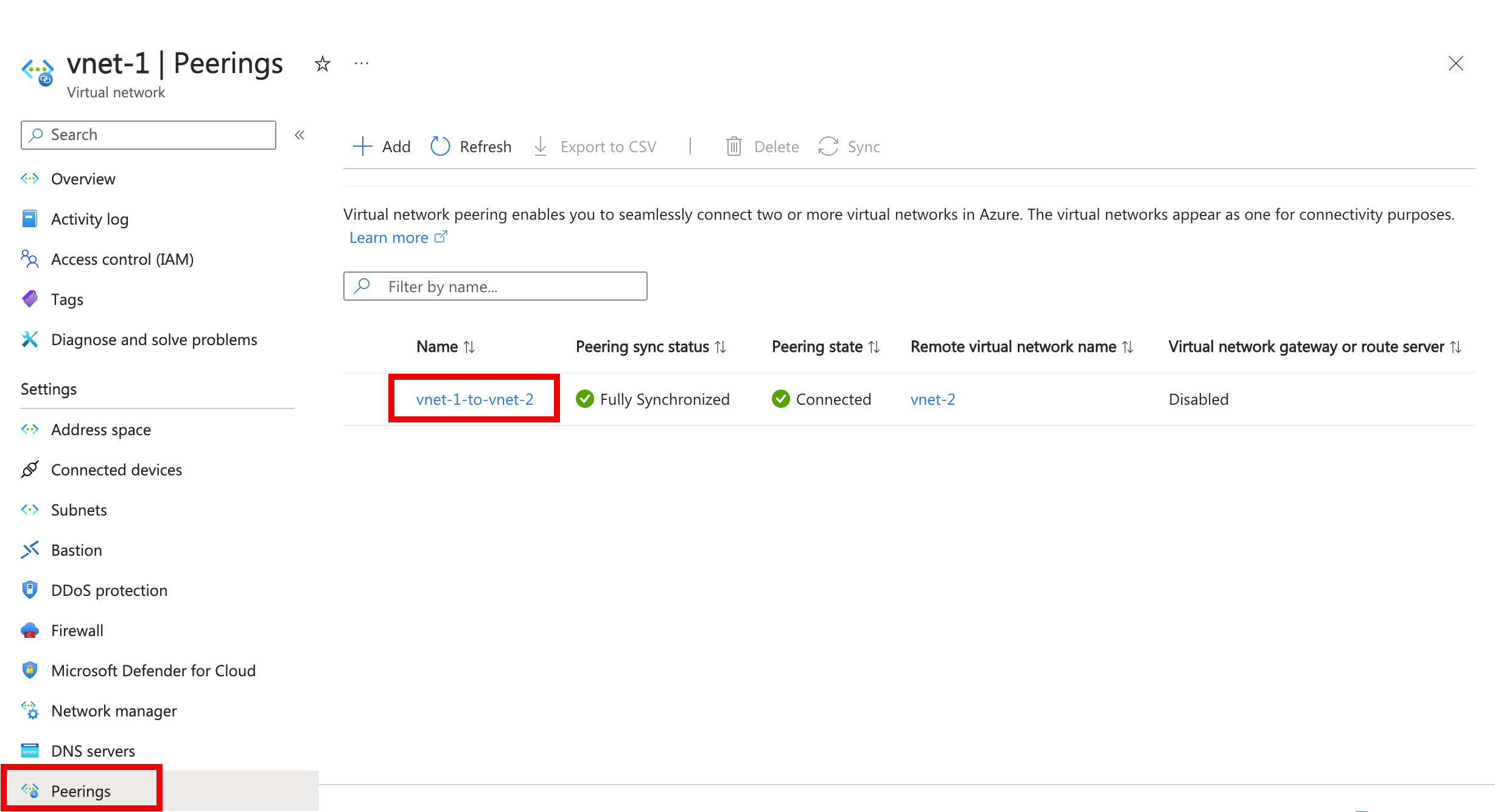
Task: Click the Fully Synchronized status checkmark
Action: 584,398
